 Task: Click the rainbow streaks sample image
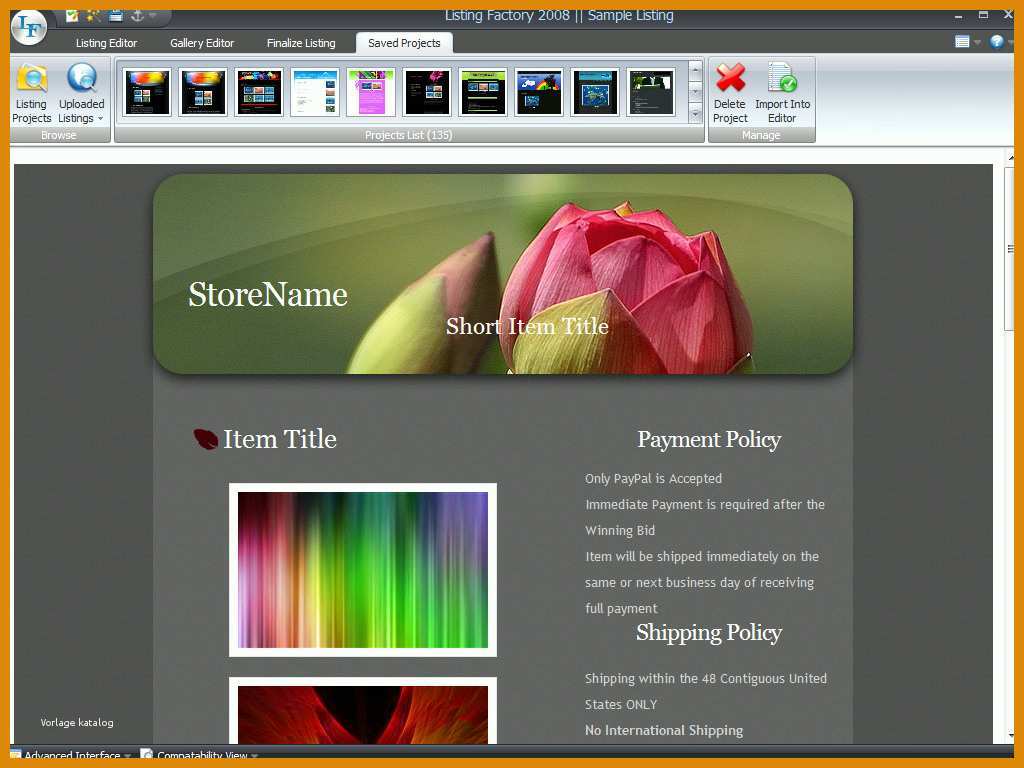362,570
